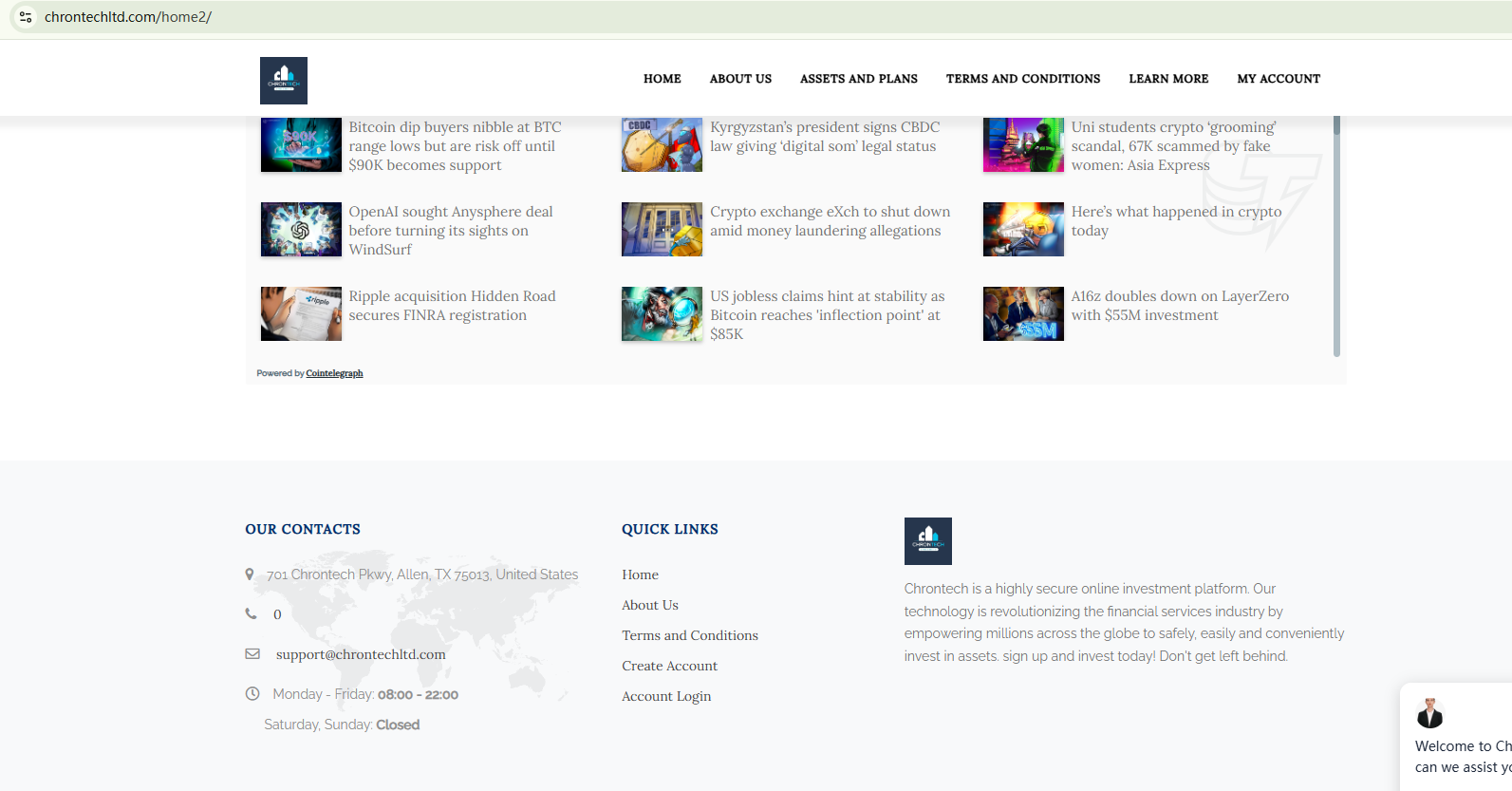This screenshot has height=791, width=1512.
Task: Open TERMS AND CONDITIONS in navigation
Action: [1023, 79]
